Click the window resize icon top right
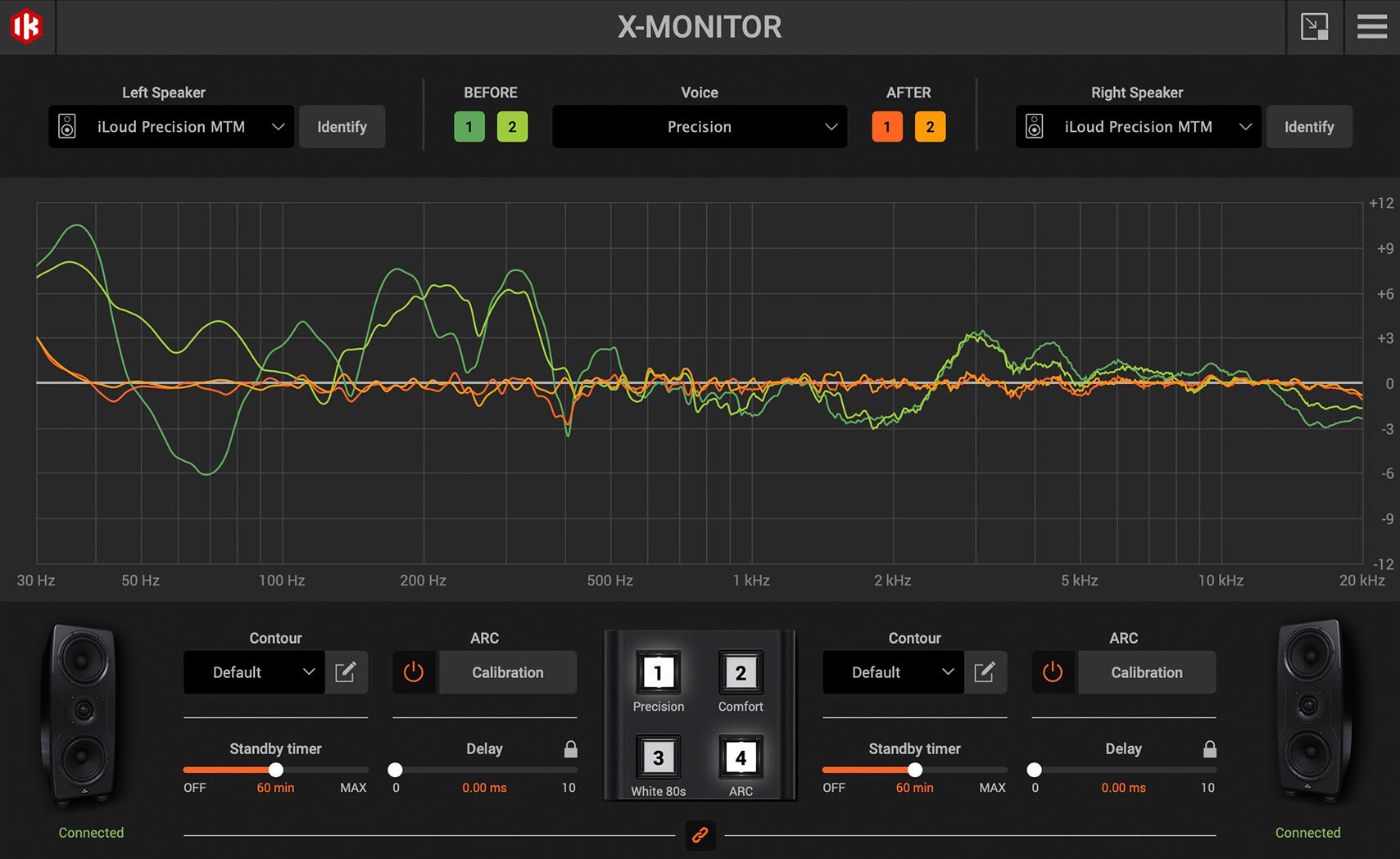 [1316, 26]
